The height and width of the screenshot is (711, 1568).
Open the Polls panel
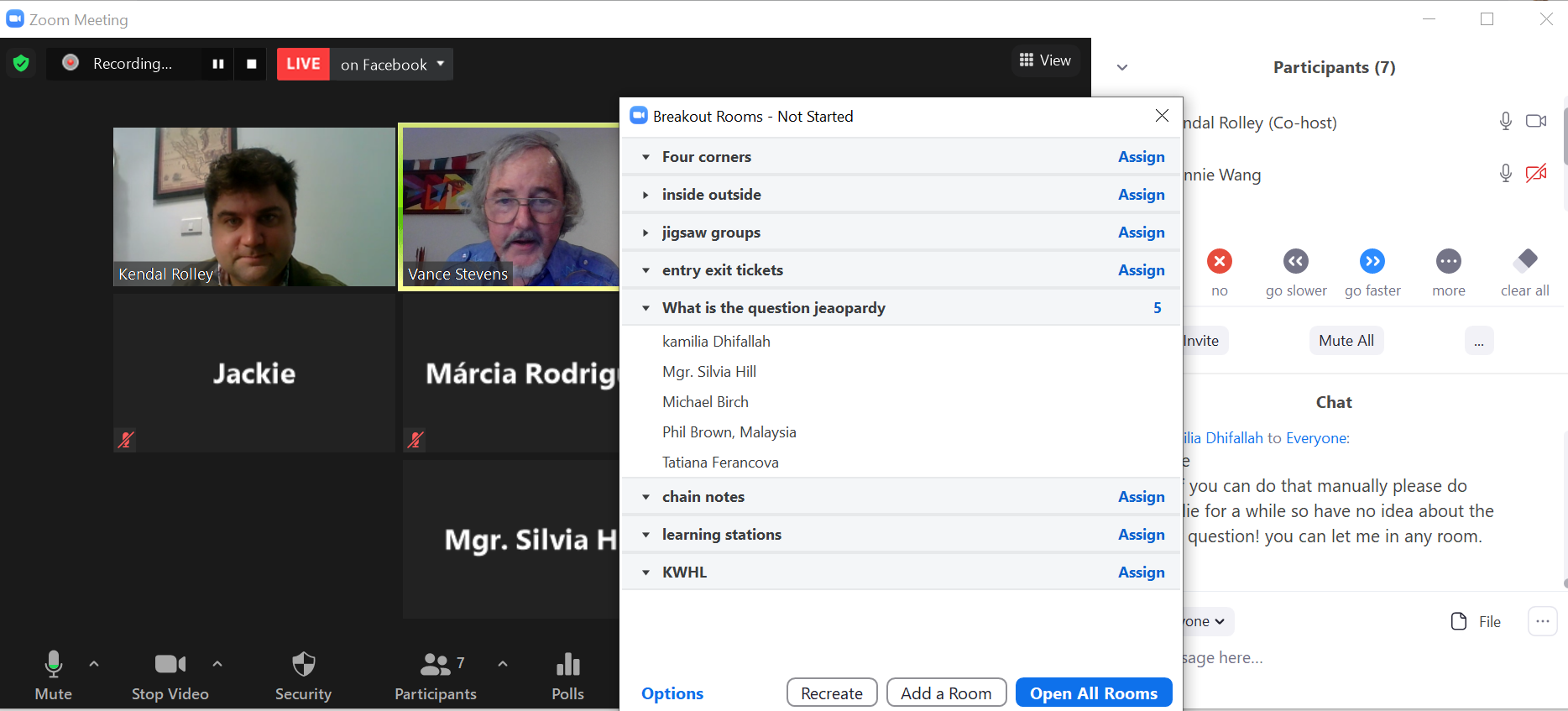(567, 676)
